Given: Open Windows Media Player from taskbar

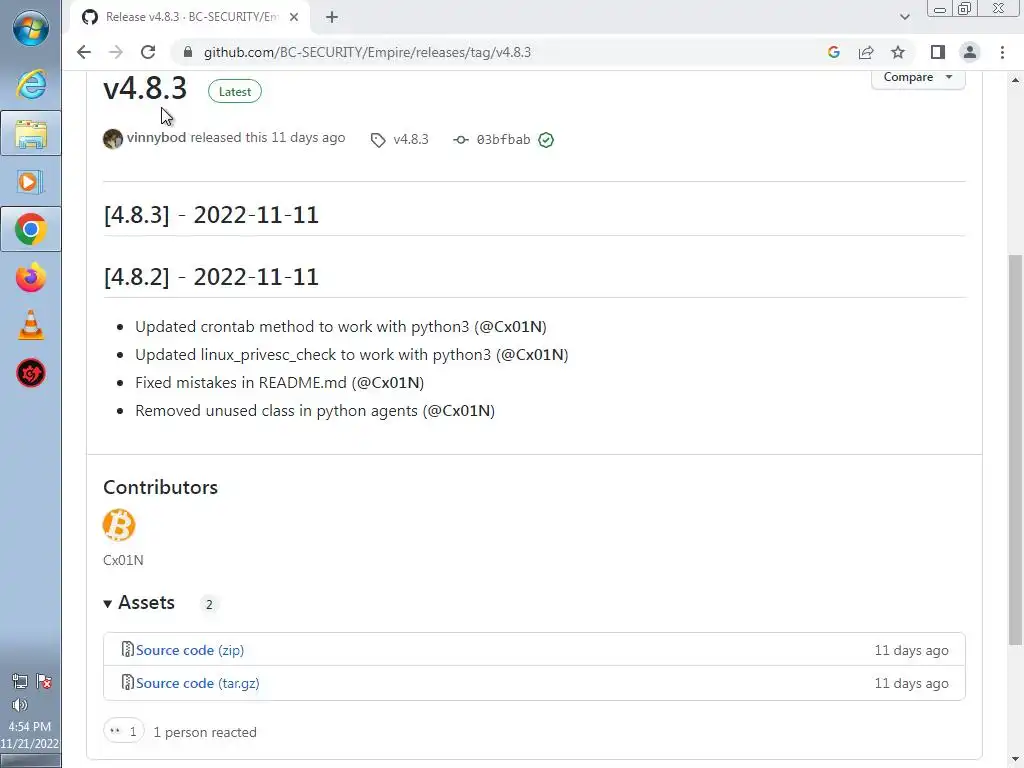Looking at the screenshot, I should (31, 182).
